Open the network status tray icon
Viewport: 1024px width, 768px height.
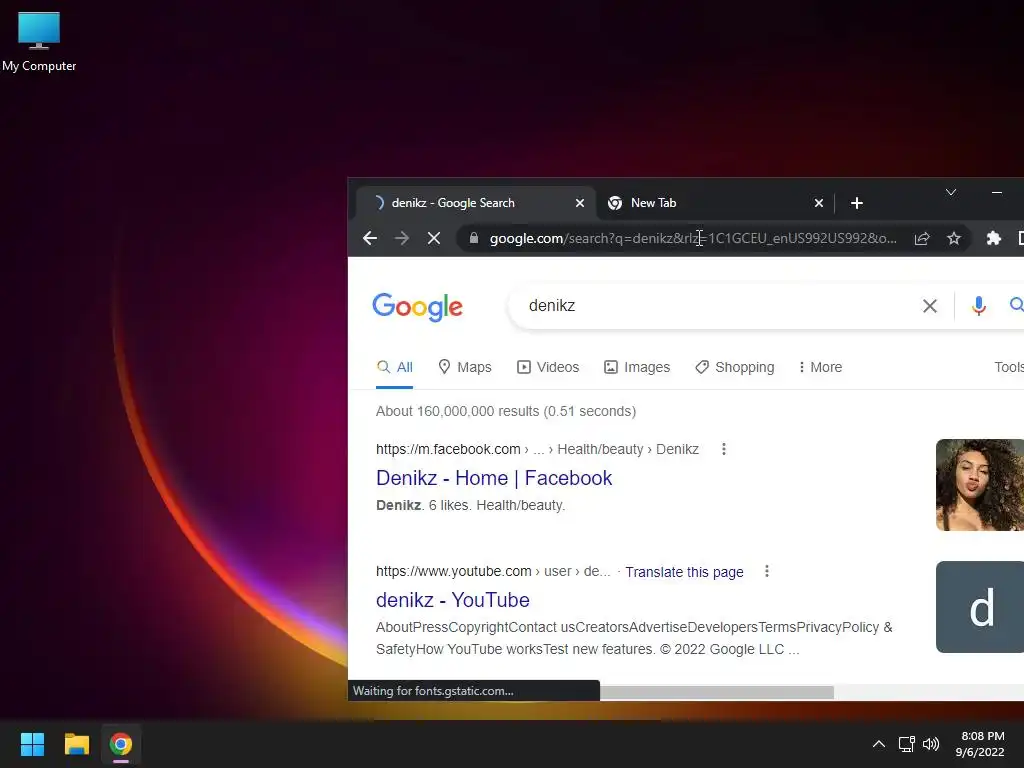(x=906, y=744)
